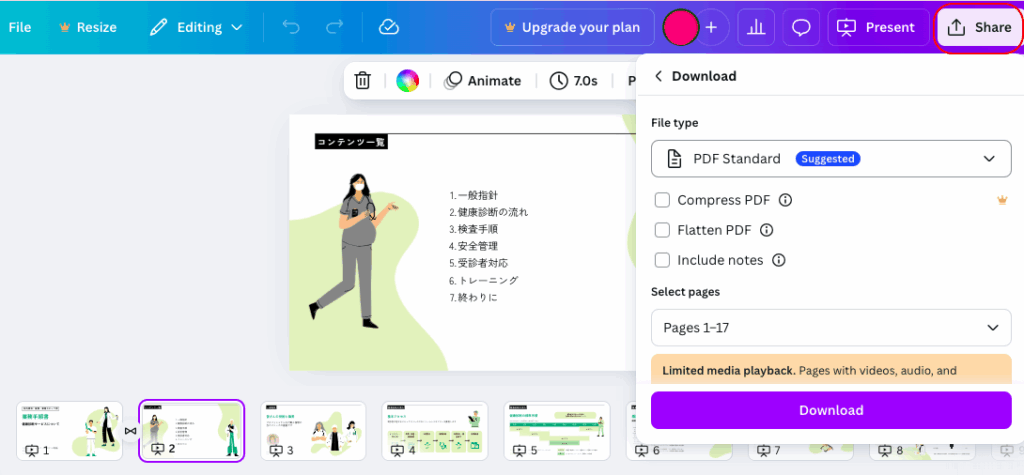This screenshot has width=1024, height=475.
Task: Click the Upgrade your plan button
Action: pyautogui.click(x=571, y=27)
